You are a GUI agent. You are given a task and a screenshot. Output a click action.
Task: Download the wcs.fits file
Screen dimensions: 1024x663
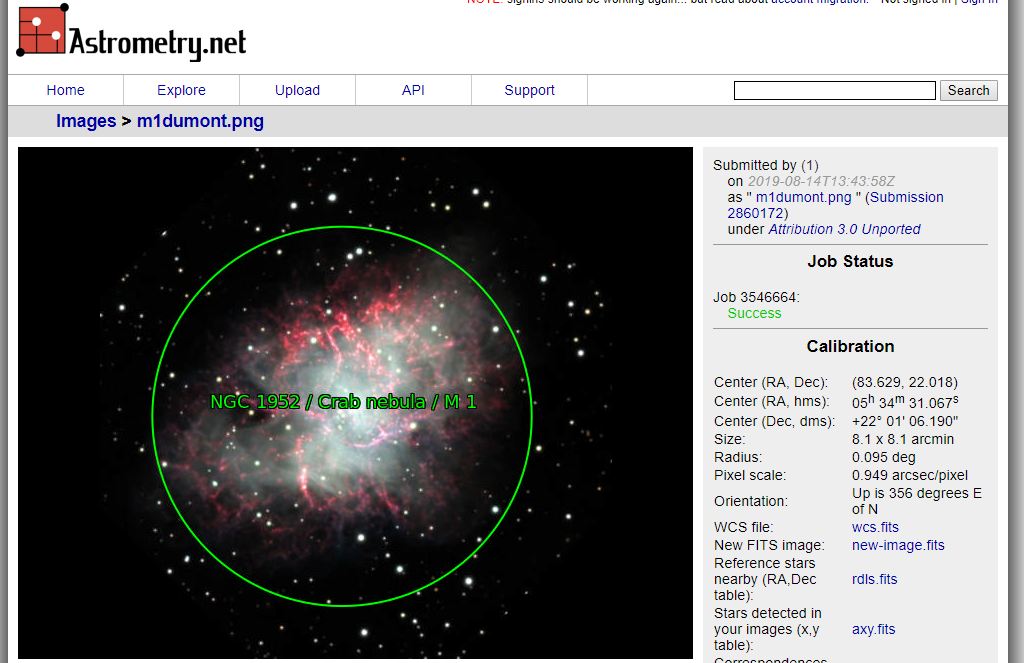click(875, 527)
